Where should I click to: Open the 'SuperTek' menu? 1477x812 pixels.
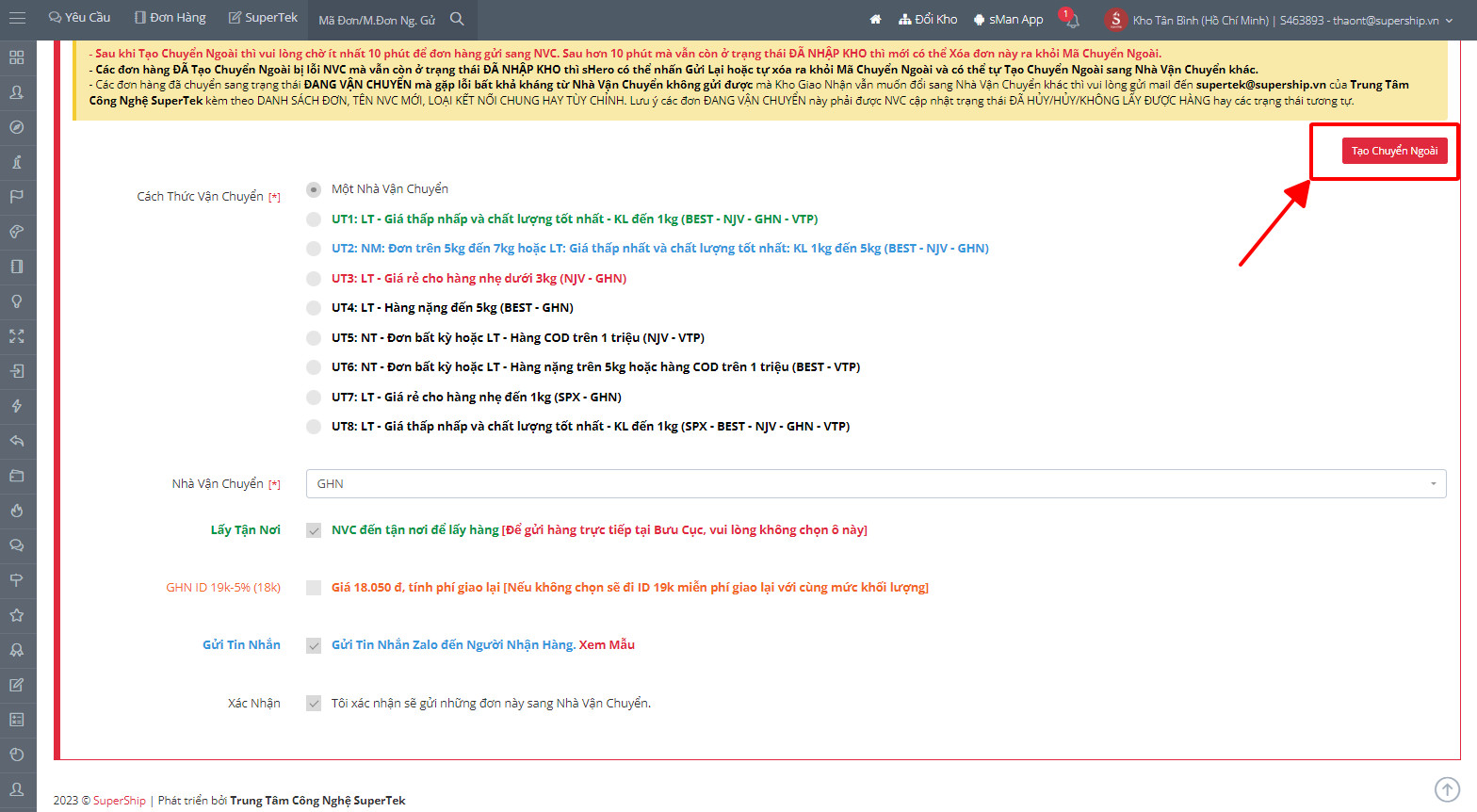263,18
